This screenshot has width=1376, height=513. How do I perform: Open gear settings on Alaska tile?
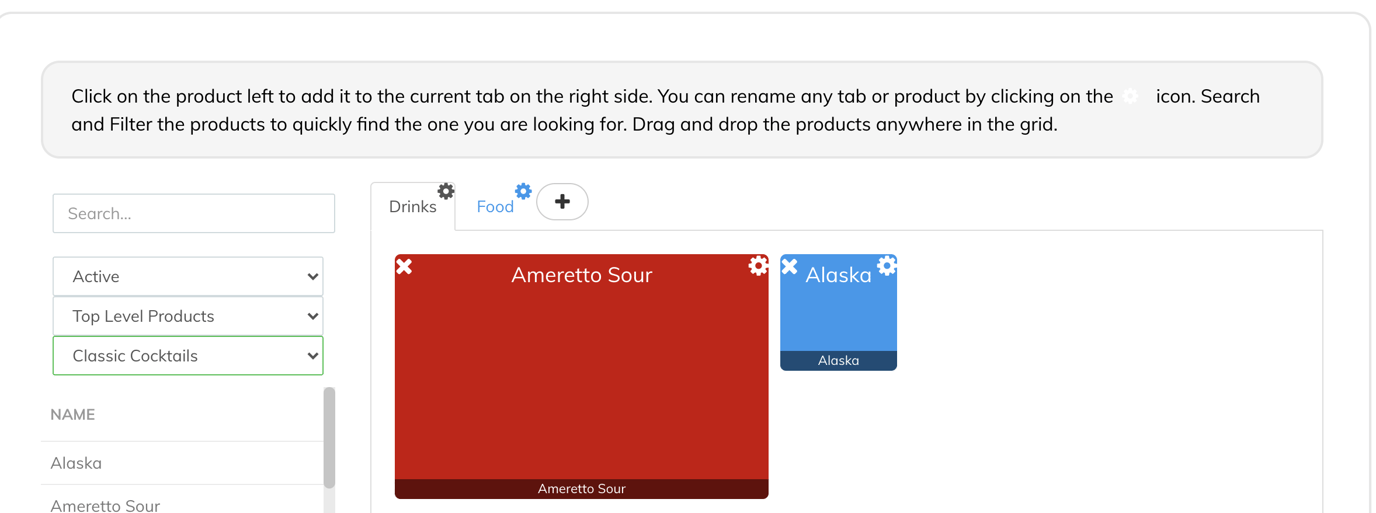pos(887,265)
